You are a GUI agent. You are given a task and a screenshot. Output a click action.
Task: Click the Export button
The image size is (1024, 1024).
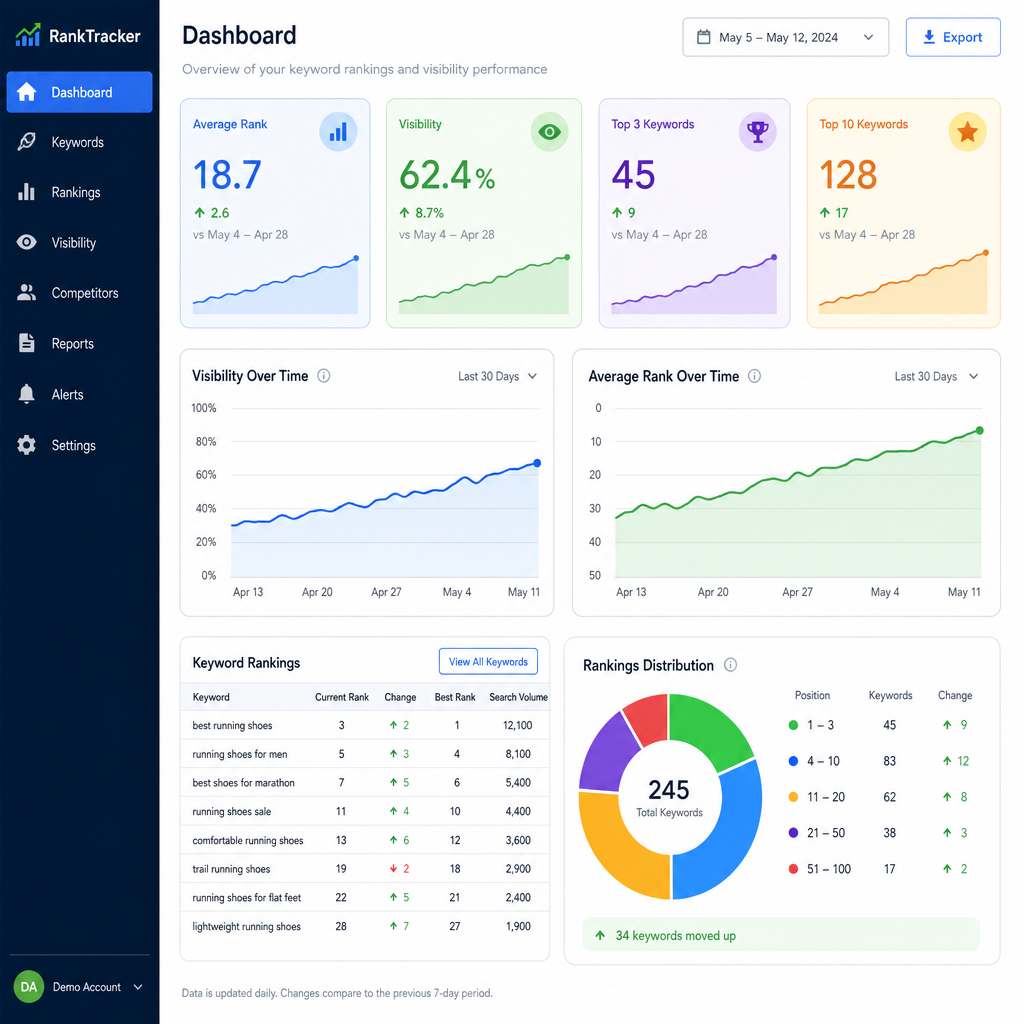953,37
